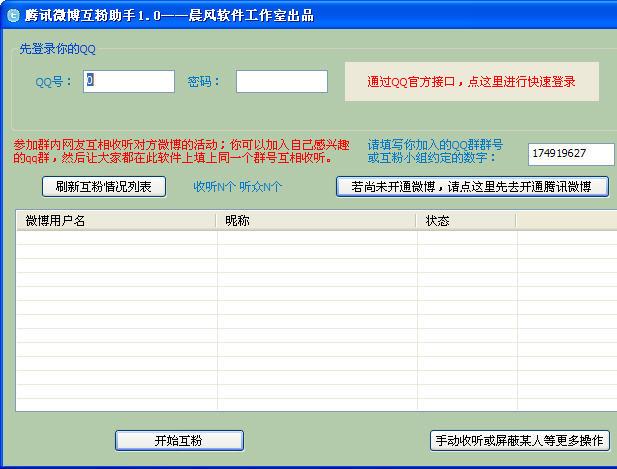Click the 昵称 column header
The width and height of the screenshot is (617, 469).
pos(317,221)
